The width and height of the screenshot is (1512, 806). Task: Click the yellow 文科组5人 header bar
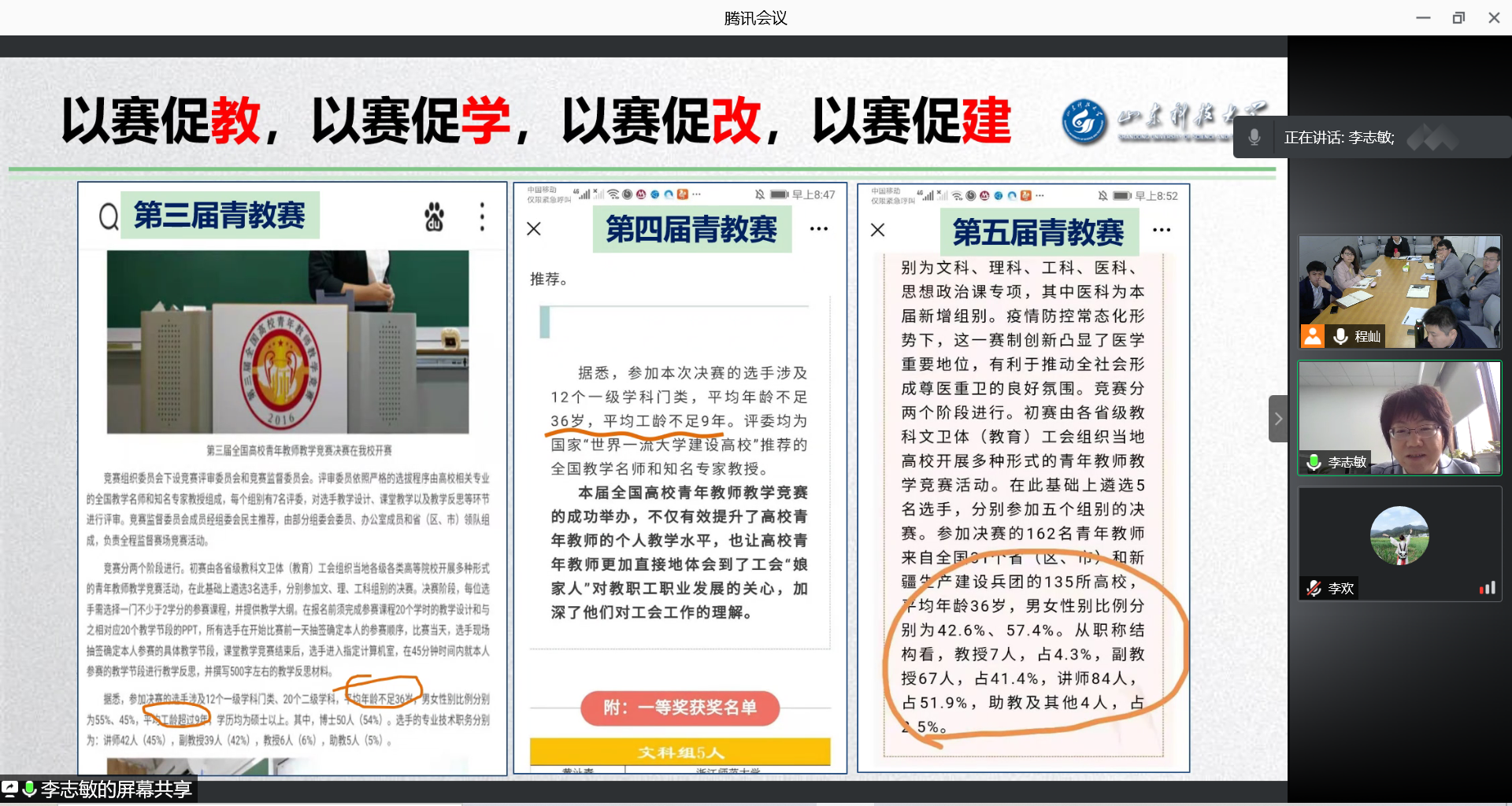tap(680, 752)
